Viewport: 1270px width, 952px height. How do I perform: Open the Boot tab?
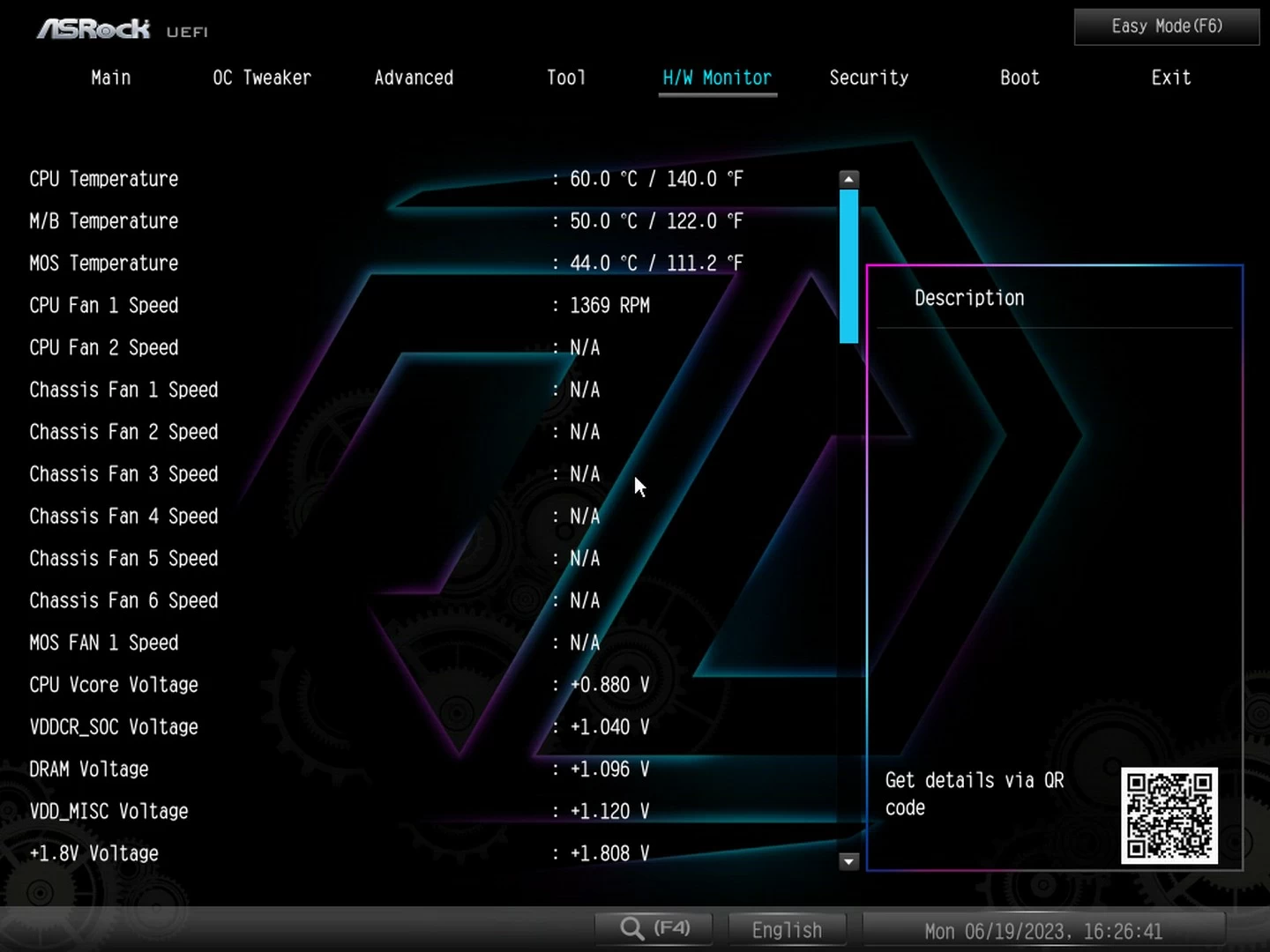(x=1020, y=78)
